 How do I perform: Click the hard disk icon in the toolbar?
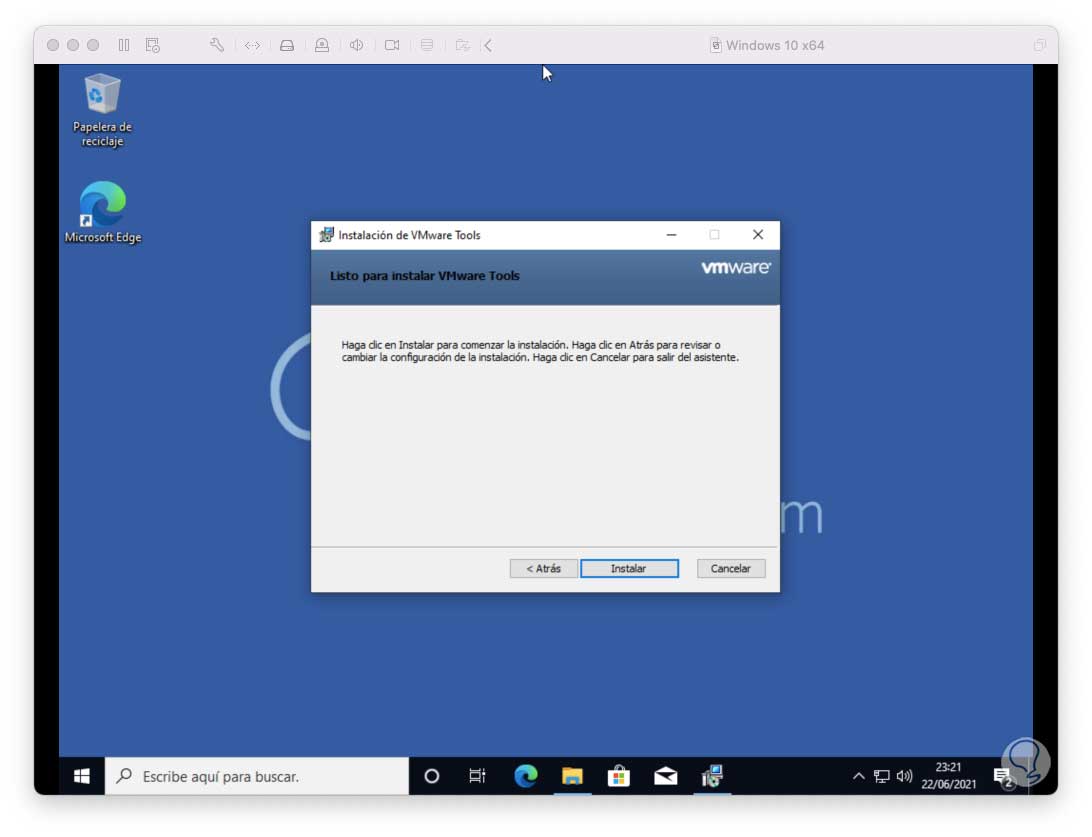coord(287,45)
